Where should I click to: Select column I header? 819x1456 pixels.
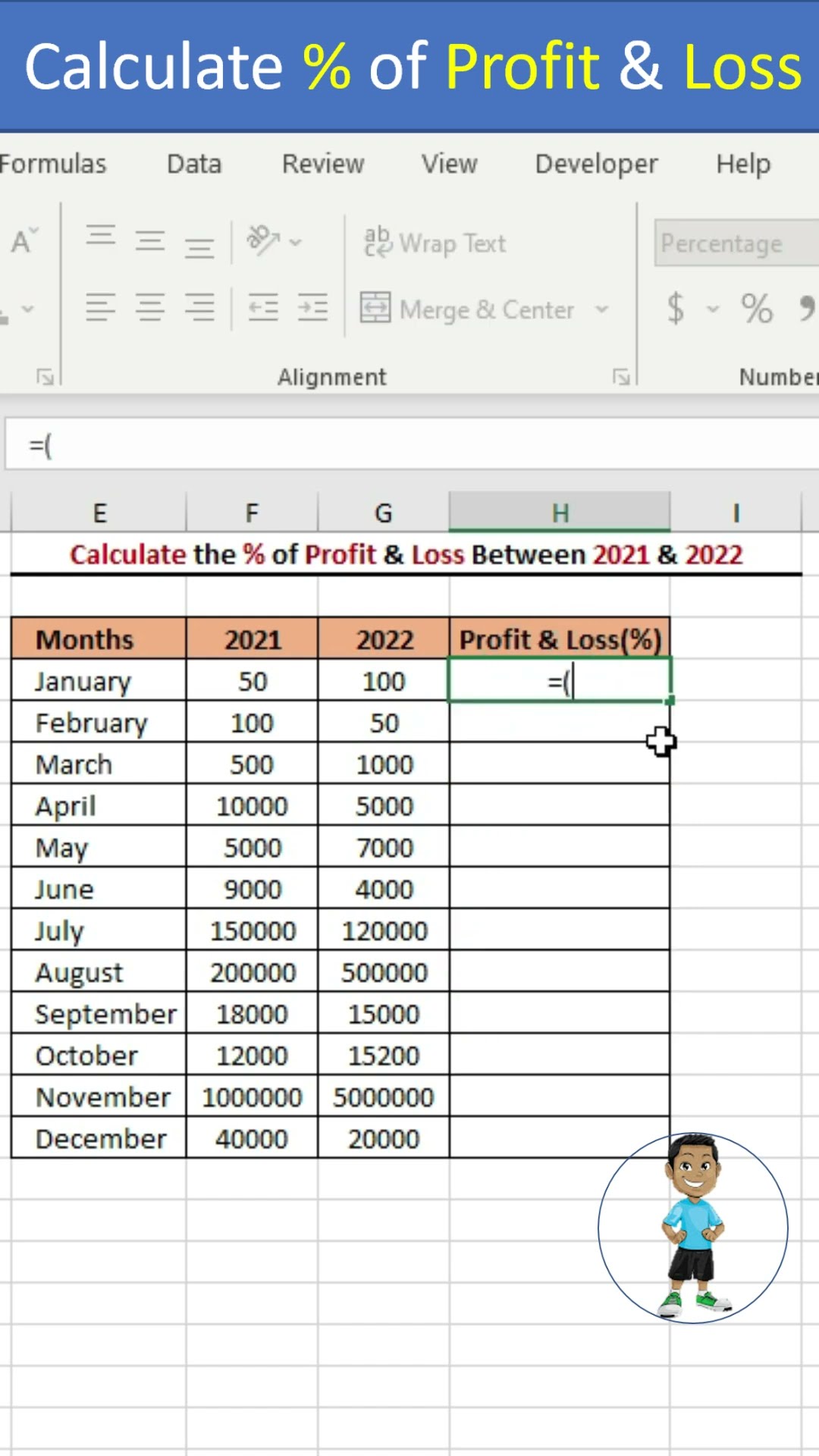click(736, 513)
